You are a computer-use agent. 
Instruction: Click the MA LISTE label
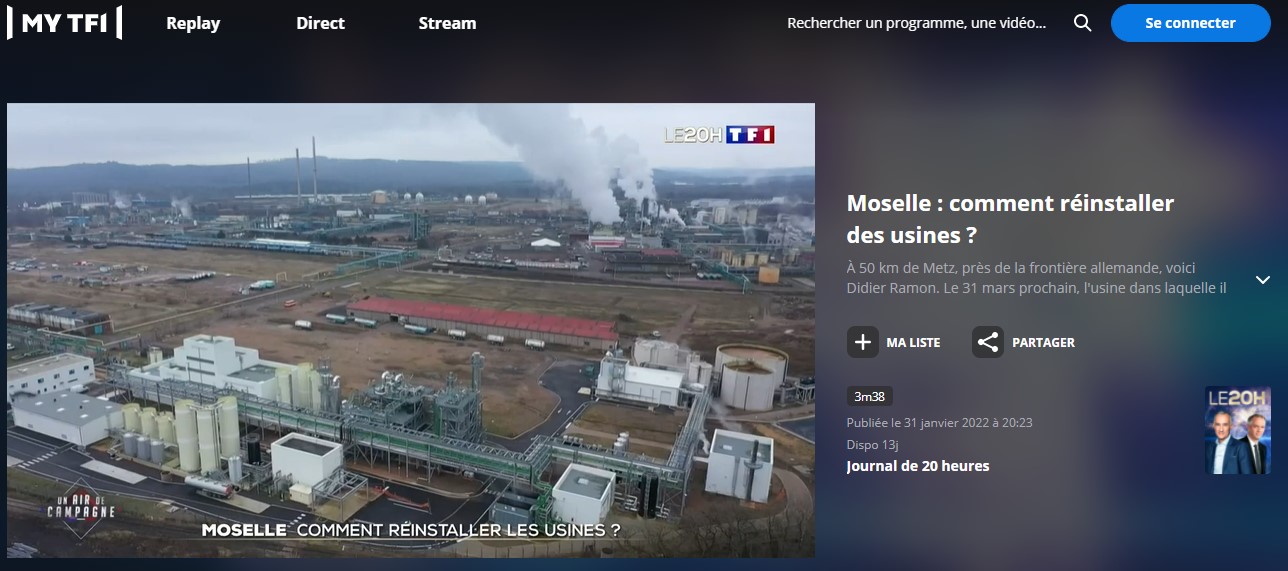913,342
